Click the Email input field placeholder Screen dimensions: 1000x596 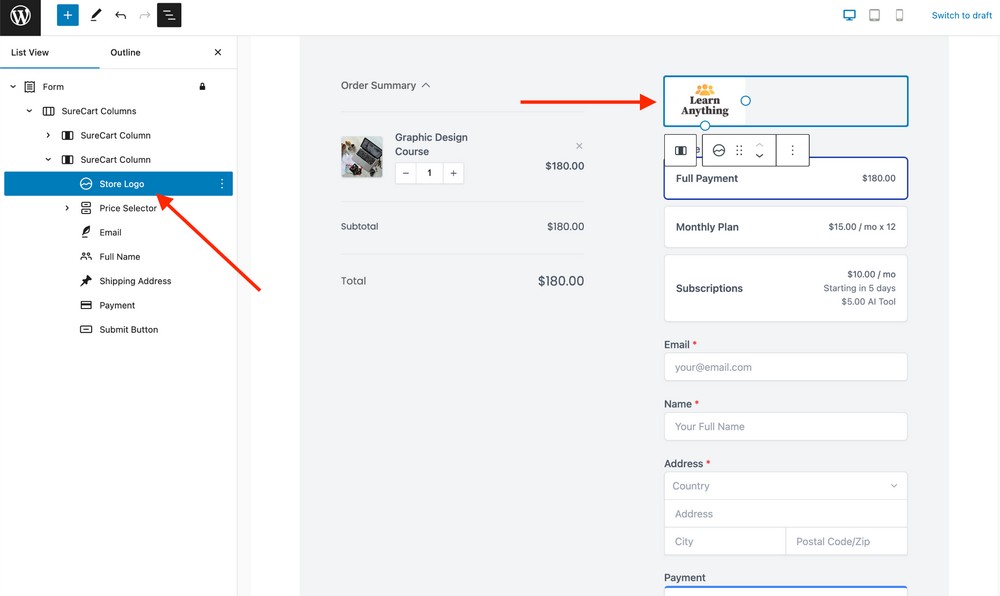[785, 367]
